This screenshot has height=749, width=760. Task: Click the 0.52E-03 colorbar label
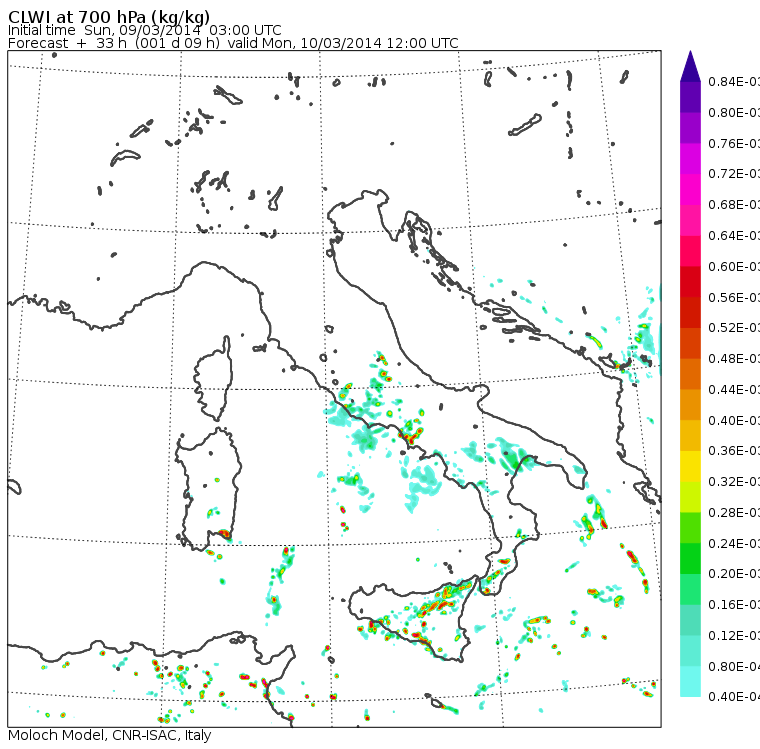(734, 328)
